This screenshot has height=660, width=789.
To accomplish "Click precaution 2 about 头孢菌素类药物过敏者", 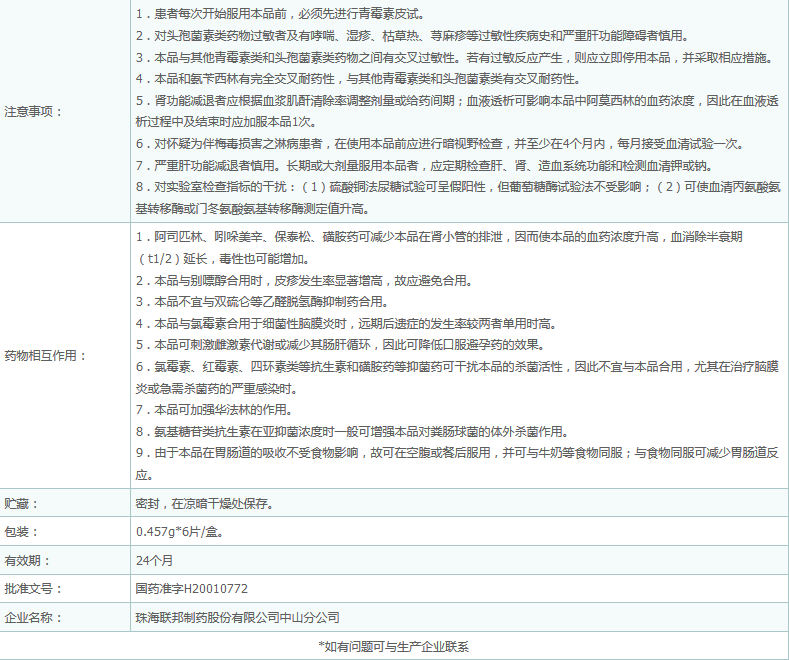I will tap(413, 36).
